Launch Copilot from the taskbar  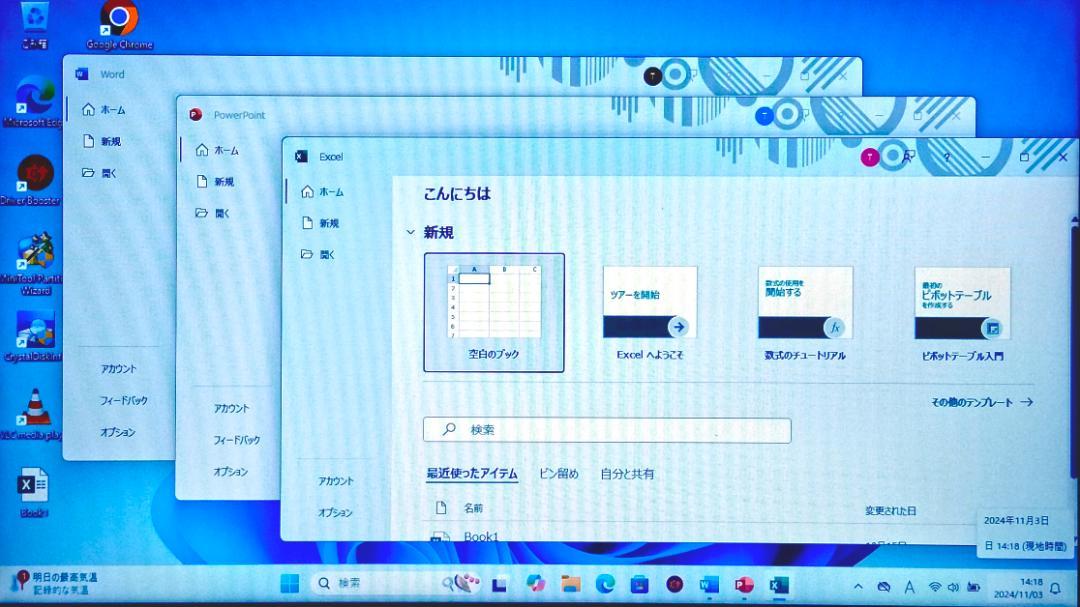point(535,584)
